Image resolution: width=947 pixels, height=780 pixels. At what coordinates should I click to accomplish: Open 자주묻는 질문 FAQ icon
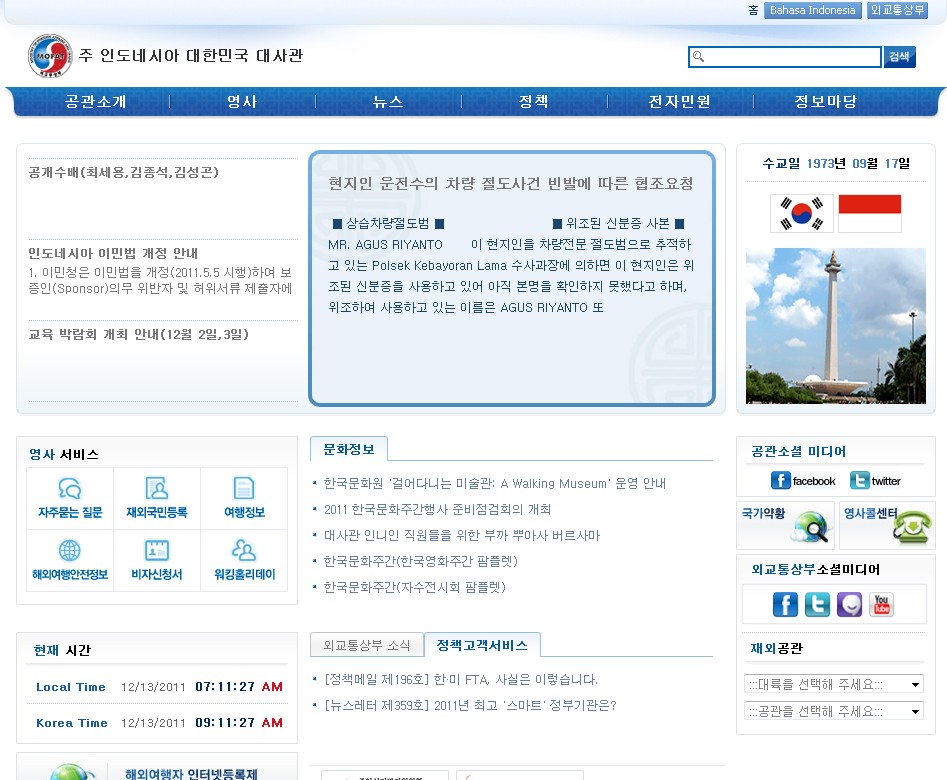tap(70, 498)
